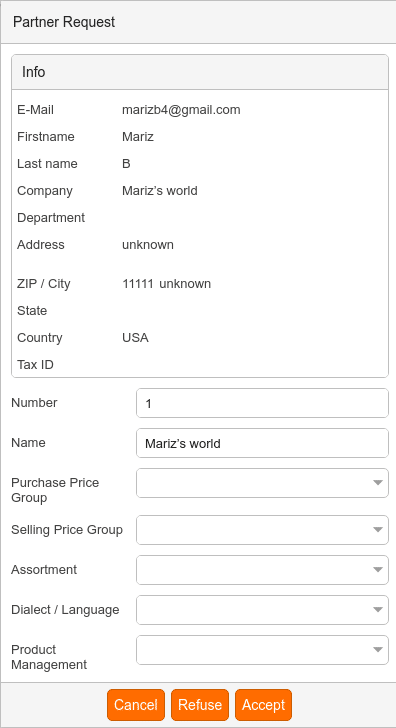Click the marizb4@gmail.com email value
396x728 pixels.
click(x=181, y=110)
